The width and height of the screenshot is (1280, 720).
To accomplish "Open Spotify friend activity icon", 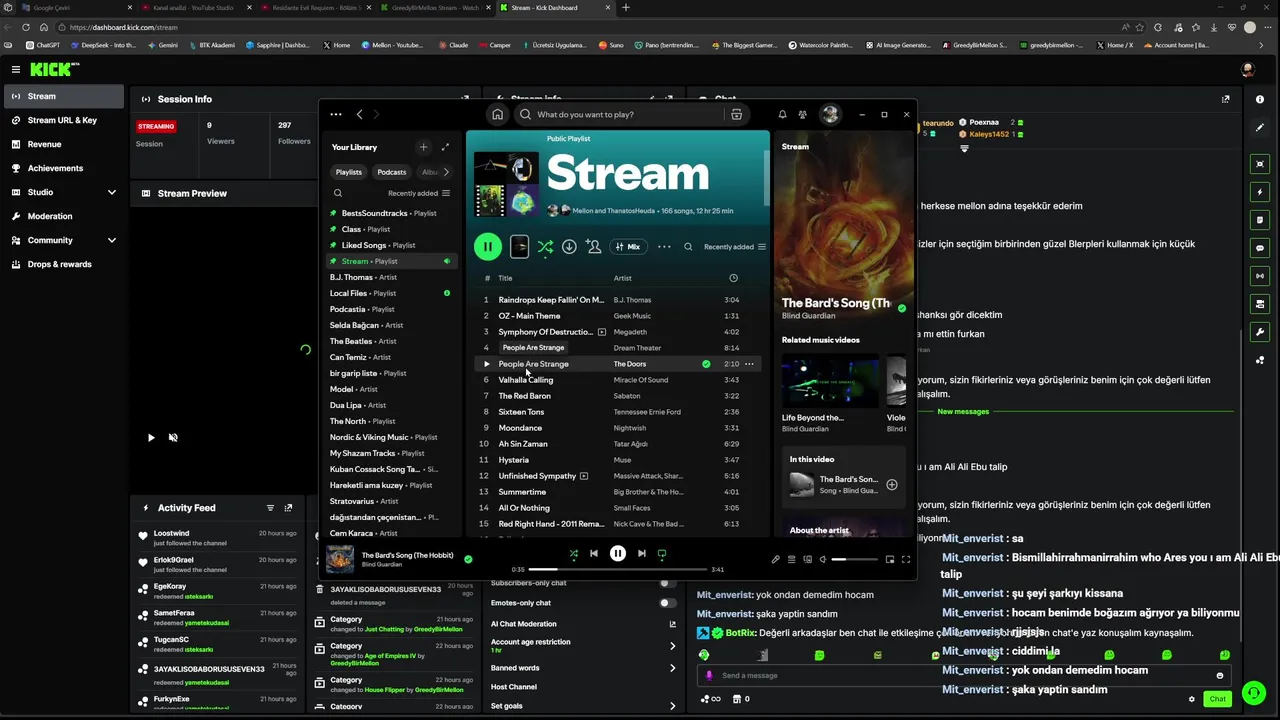I will (802, 114).
